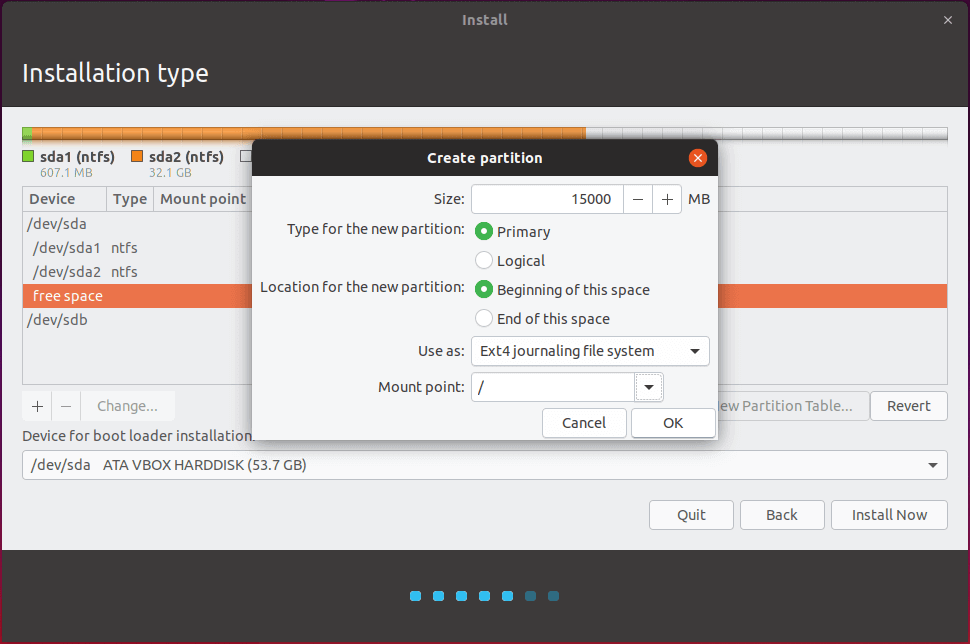
Task: Click the Revert button
Action: click(x=908, y=406)
